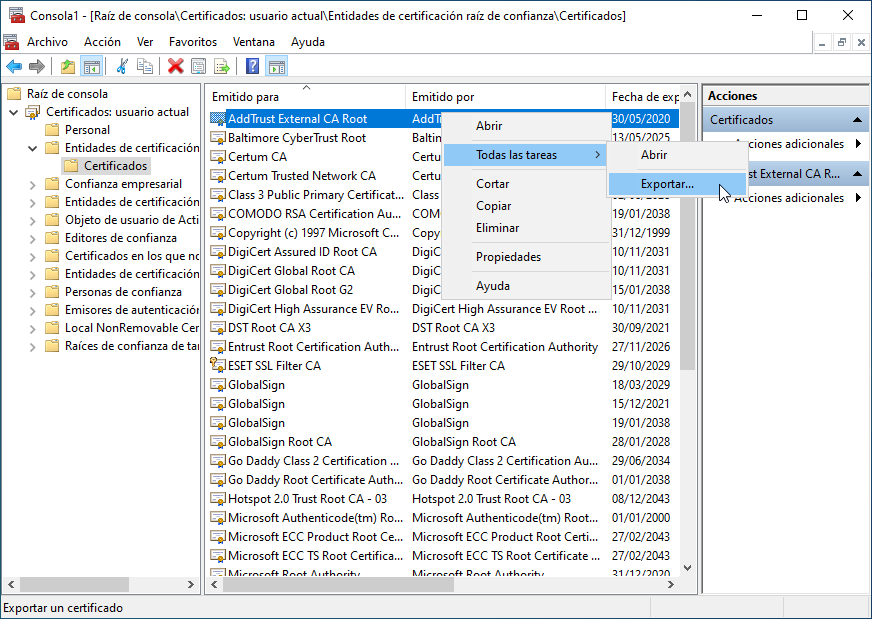Click the scissors Cut icon in toolbar
The width and height of the screenshot is (872, 619).
(122, 67)
